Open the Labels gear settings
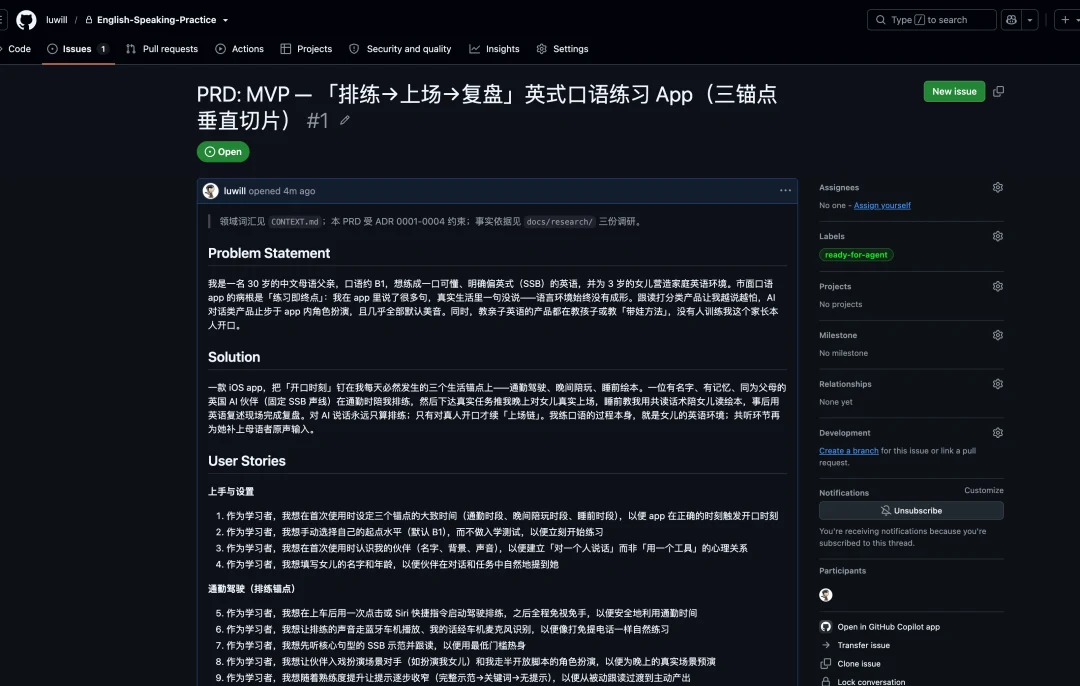This screenshot has width=1080, height=686. click(x=997, y=236)
